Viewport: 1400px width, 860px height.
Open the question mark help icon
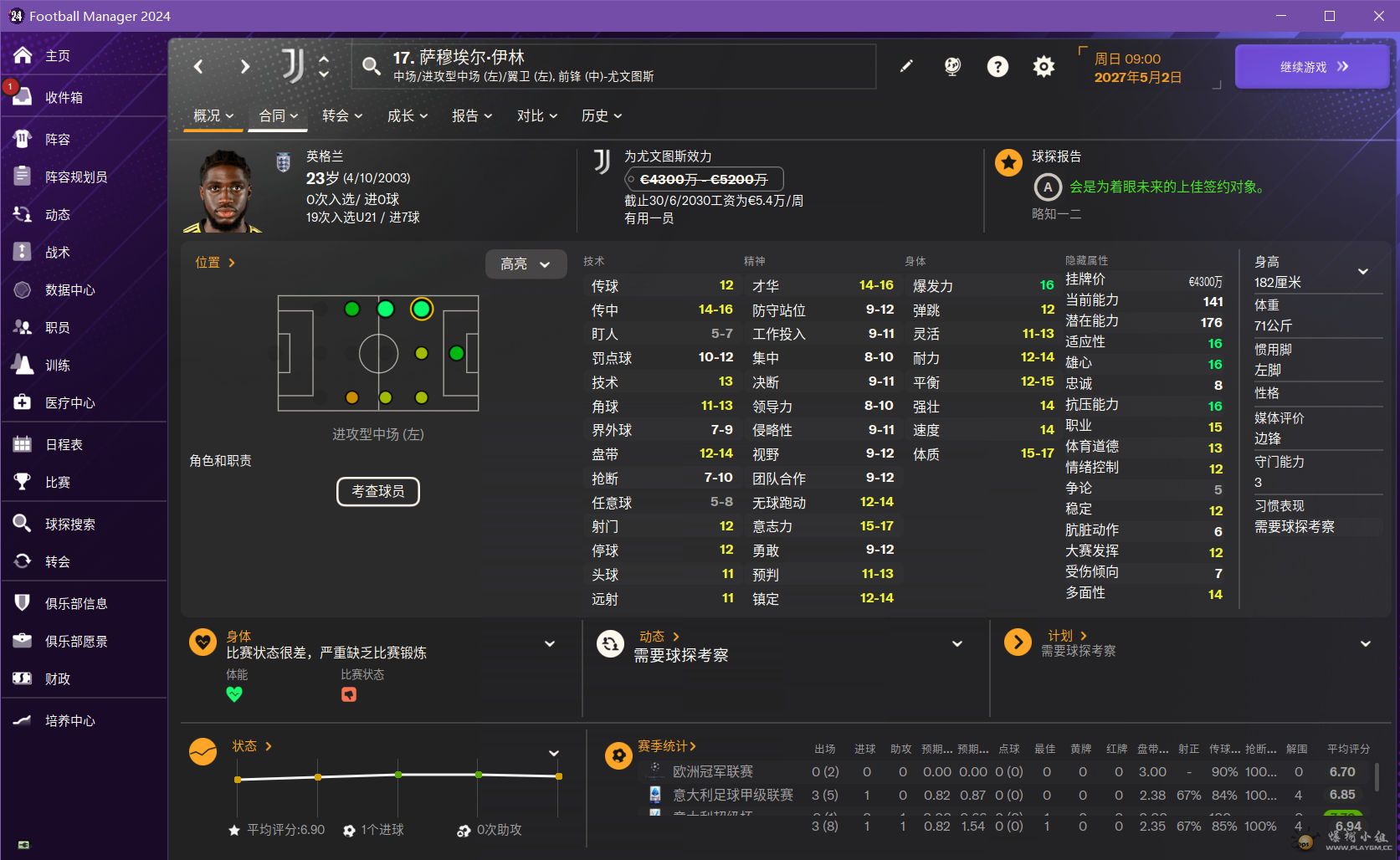997,66
